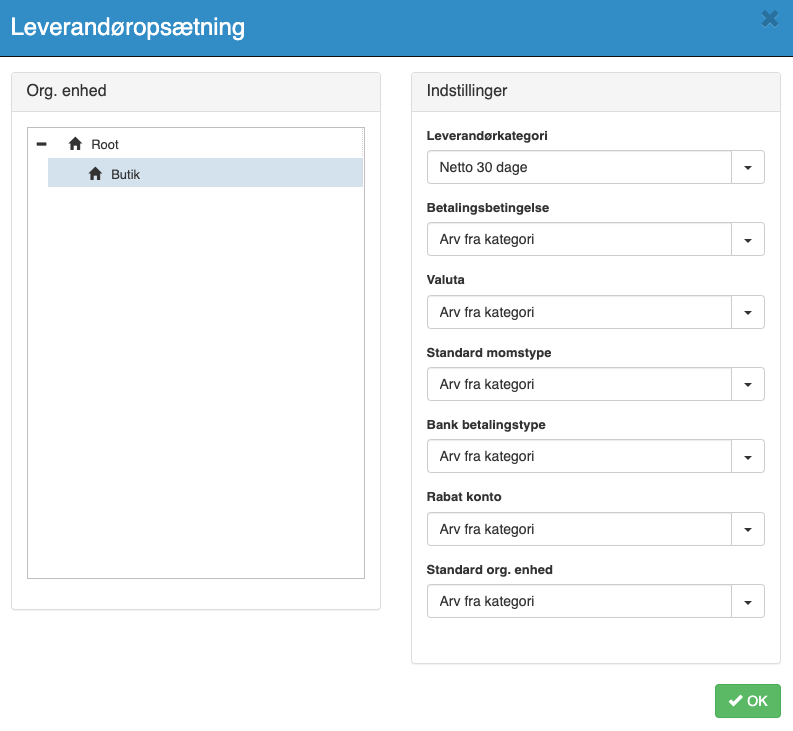The image size is (793, 731).
Task: Open Valuta dropdown arrow
Action: pos(747,312)
